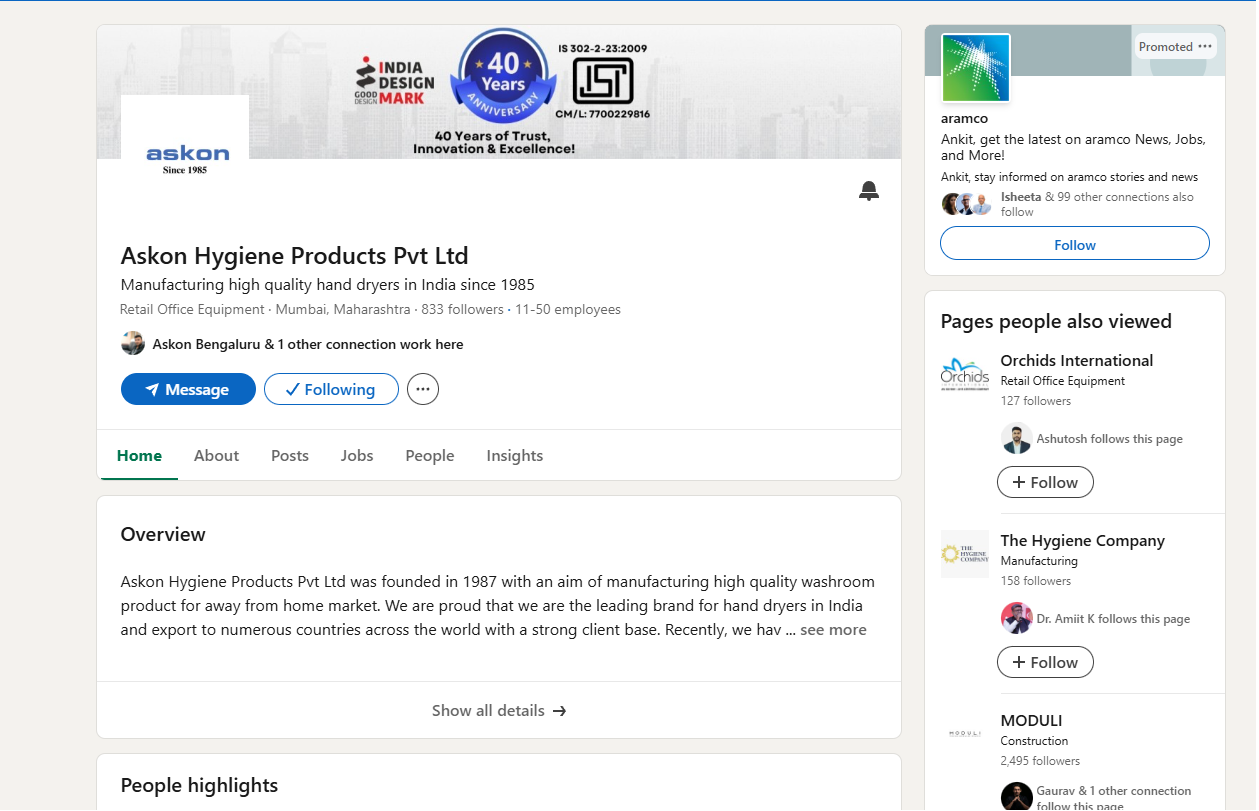Click Ashutosh's profile avatar
Image resolution: width=1259 pixels, height=811 pixels.
(1016, 438)
